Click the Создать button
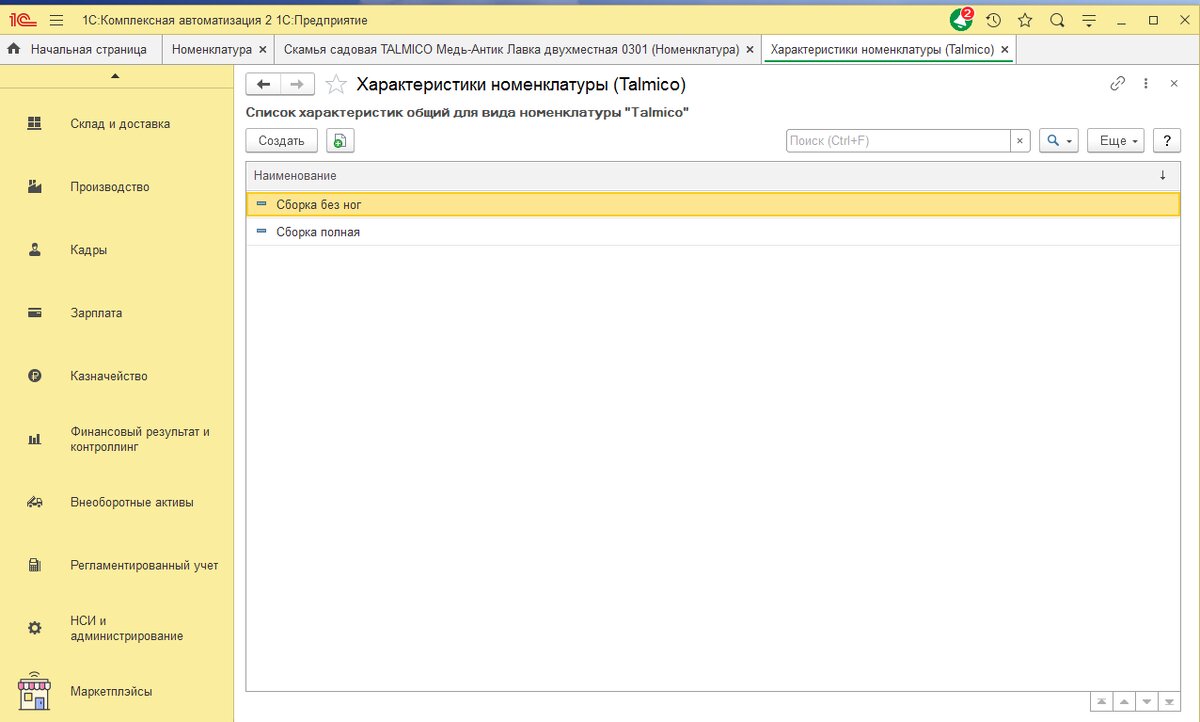Image resolution: width=1200 pixels, height=722 pixels. click(x=281, y=141)
